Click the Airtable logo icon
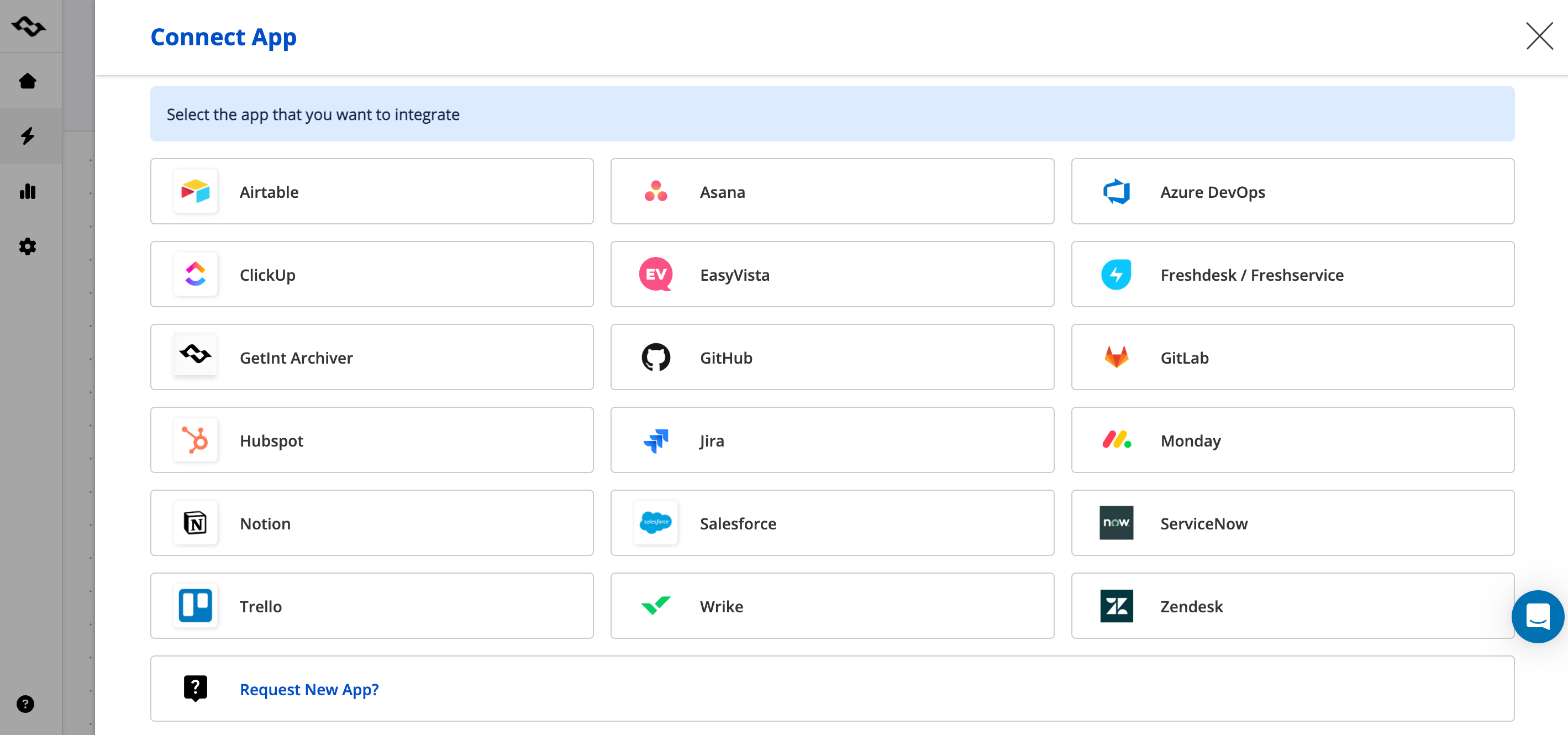 (196, 191)
